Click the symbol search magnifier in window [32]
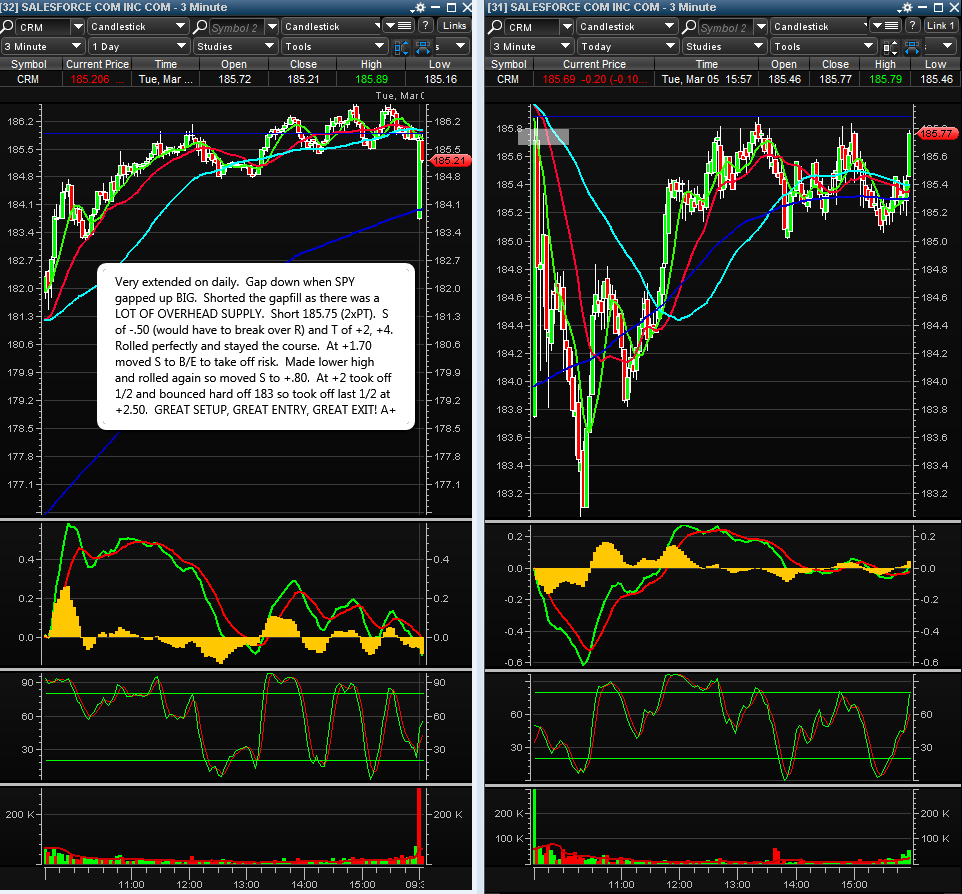 [x=7, y=26]
